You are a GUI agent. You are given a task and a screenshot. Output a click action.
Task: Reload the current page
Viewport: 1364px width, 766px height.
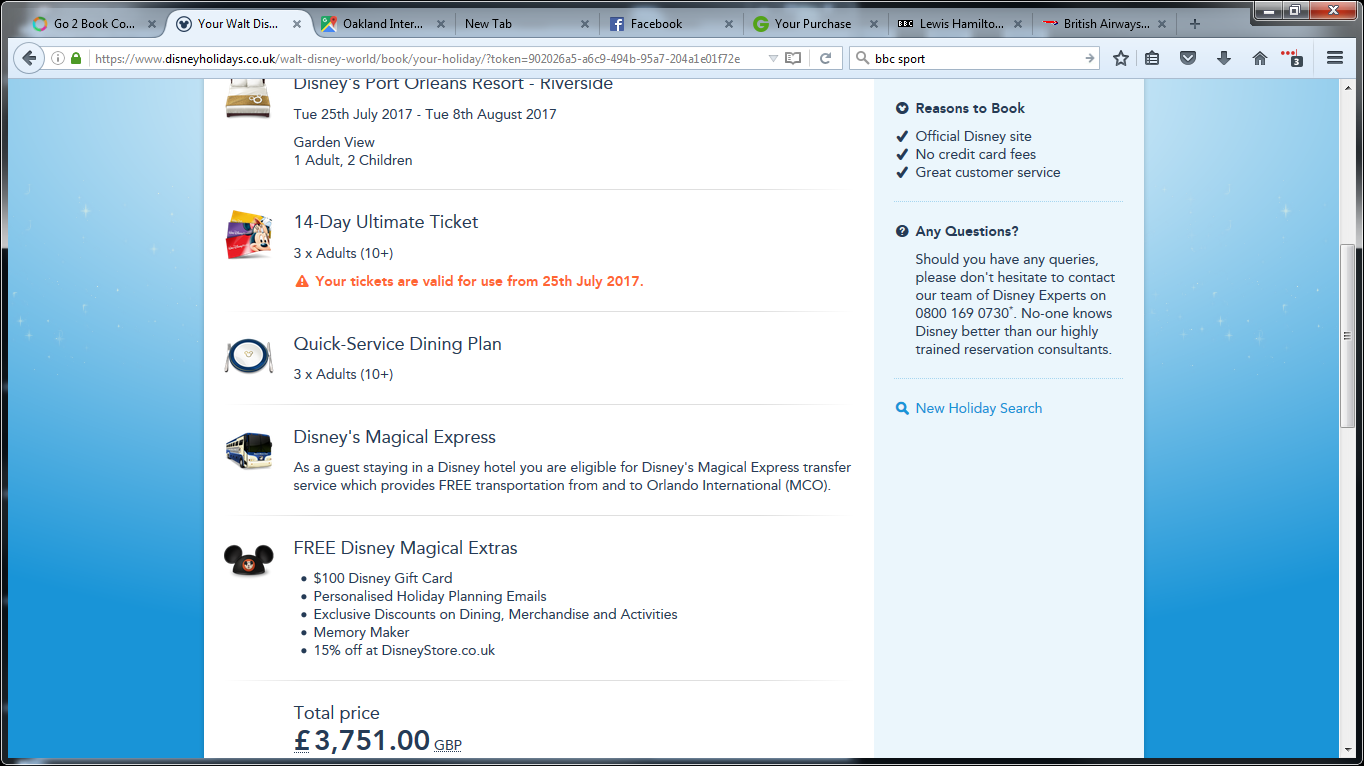(x=825, y=58)
